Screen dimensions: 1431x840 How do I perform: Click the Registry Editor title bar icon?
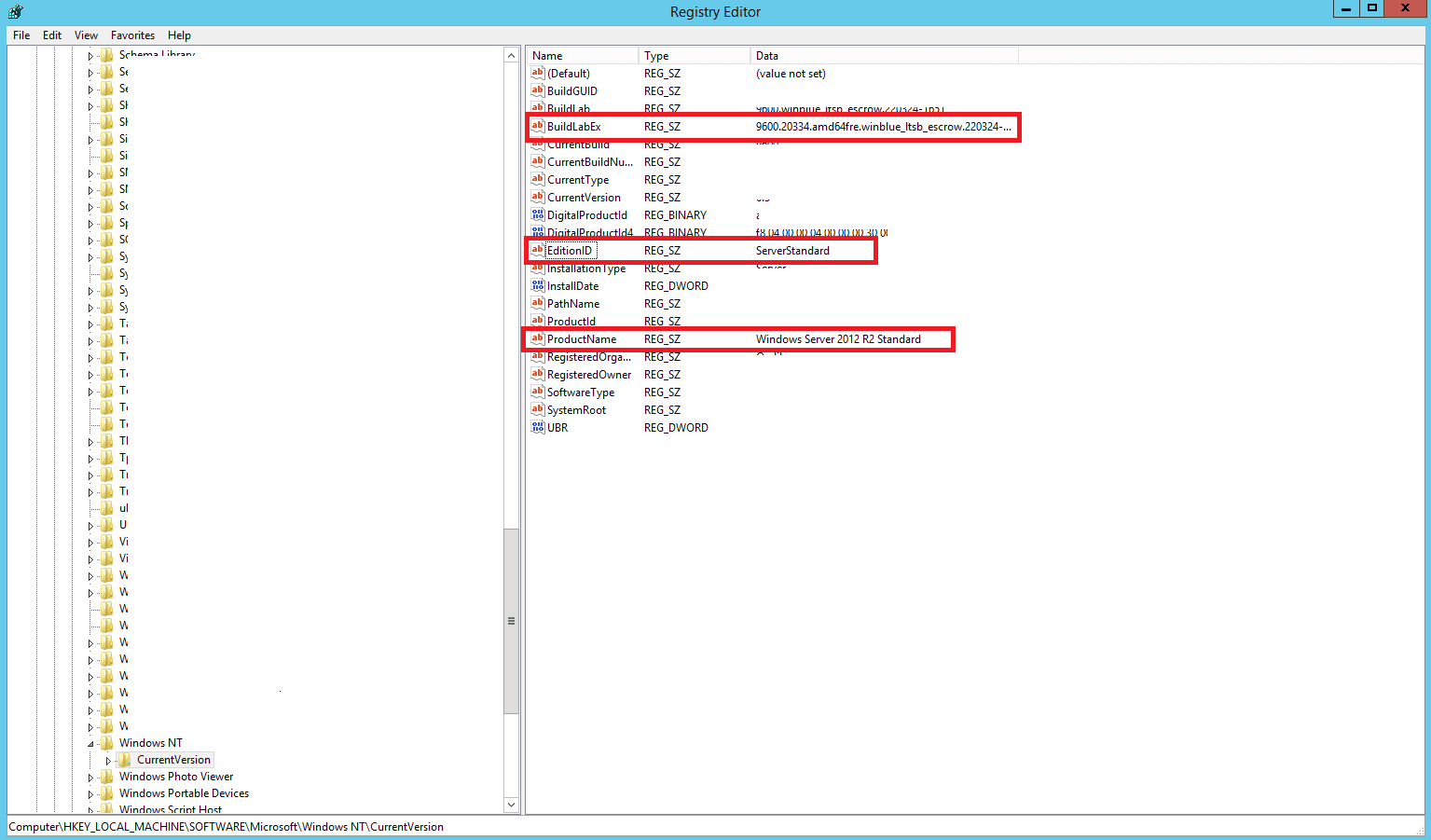point(15,12)
